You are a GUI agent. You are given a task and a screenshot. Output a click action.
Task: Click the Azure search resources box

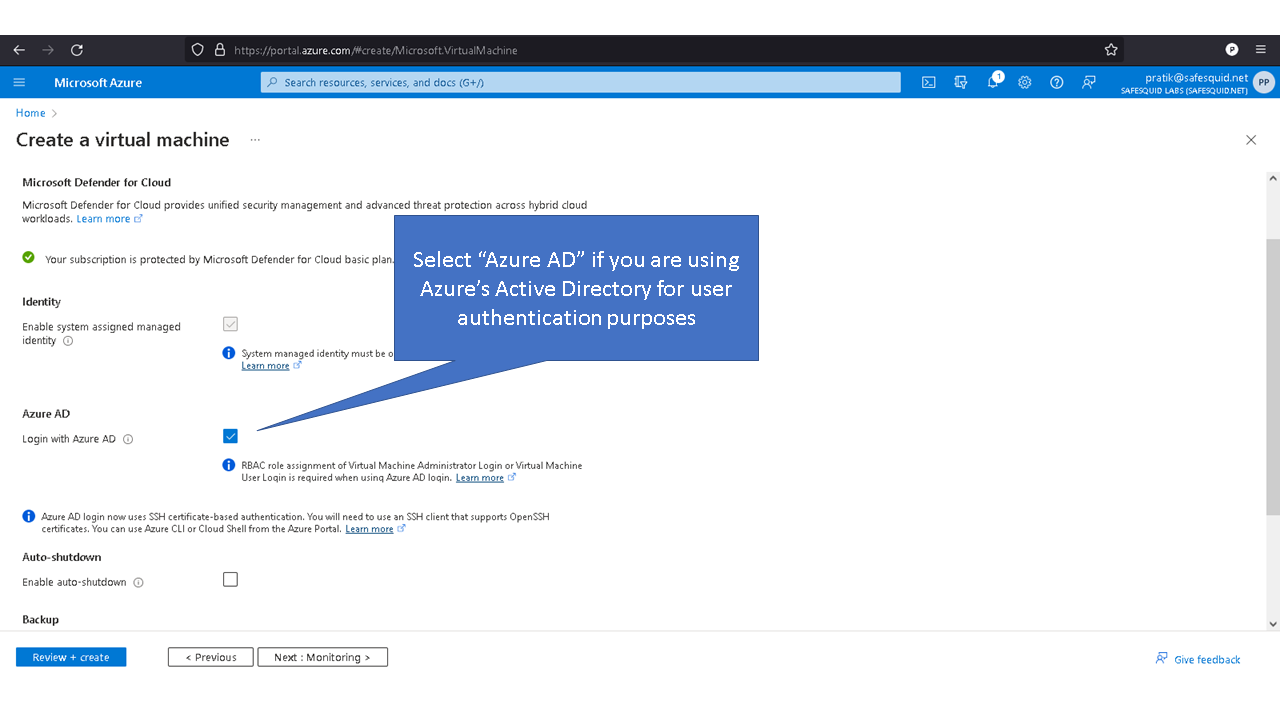tap(581, 82)
